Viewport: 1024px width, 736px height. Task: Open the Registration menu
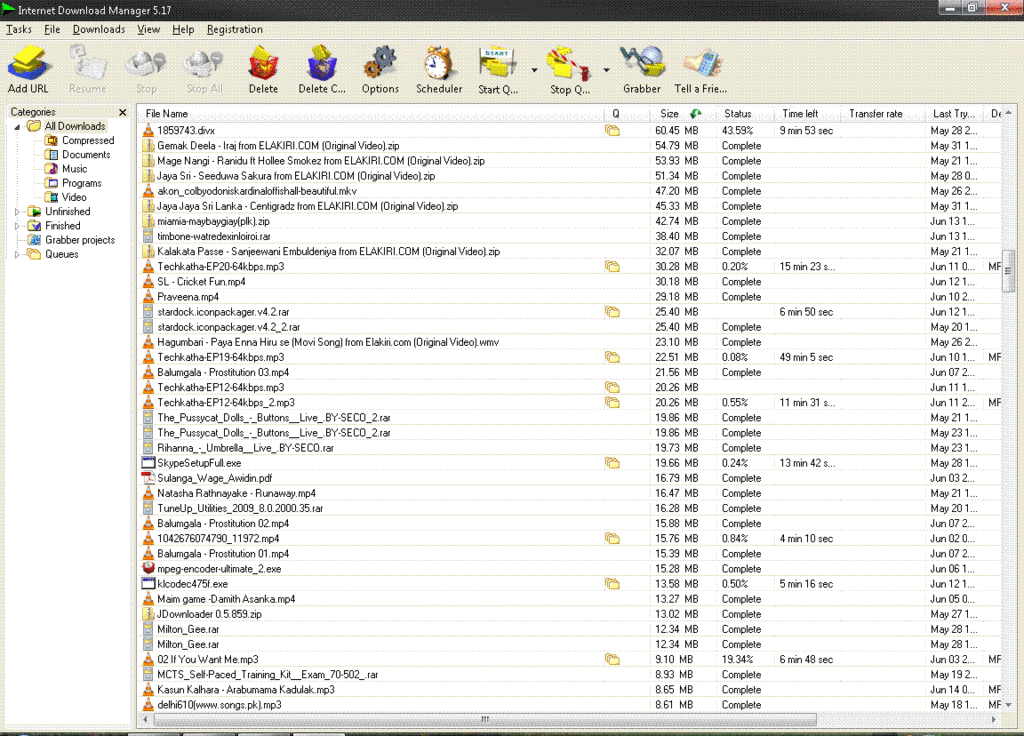(x=234, y=29)
